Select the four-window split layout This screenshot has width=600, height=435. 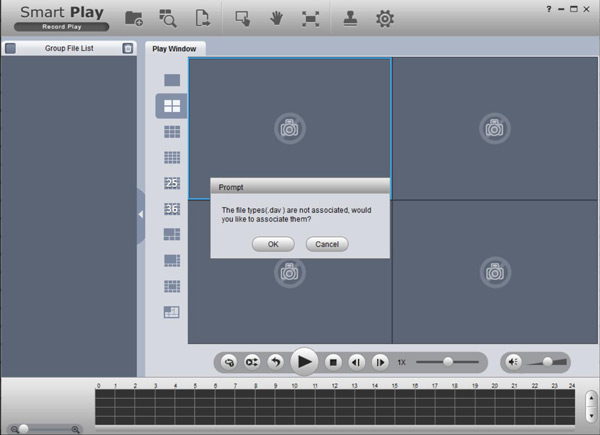[172, 106]
